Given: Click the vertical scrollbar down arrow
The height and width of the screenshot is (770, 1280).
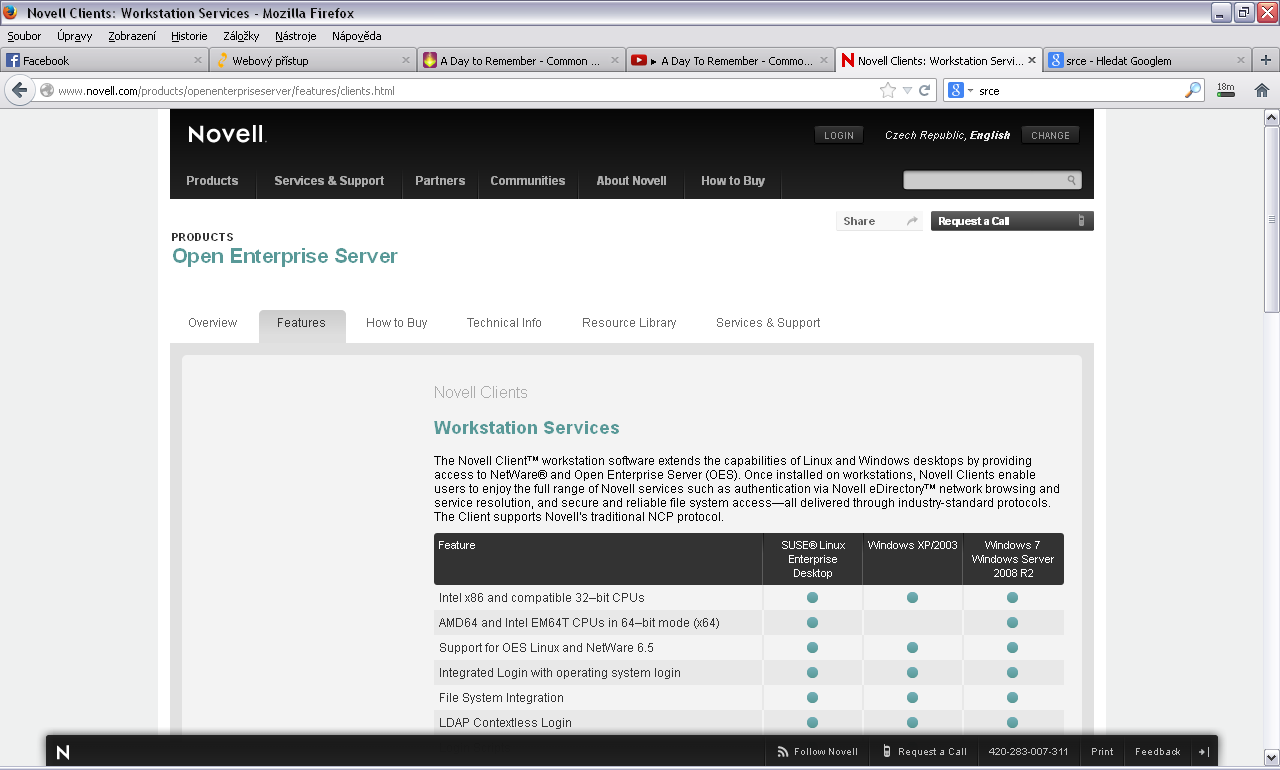Looking at the screenshot, I should [x=1271, y=757].
